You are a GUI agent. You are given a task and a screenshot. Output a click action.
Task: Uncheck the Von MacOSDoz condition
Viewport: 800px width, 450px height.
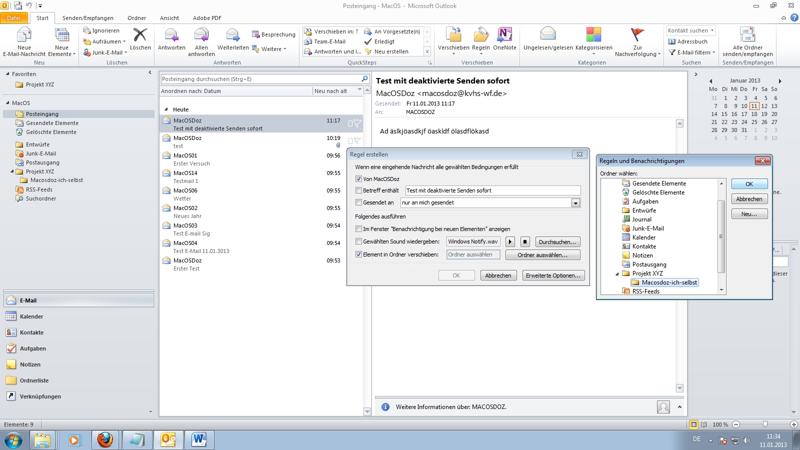tap(359, 179)
